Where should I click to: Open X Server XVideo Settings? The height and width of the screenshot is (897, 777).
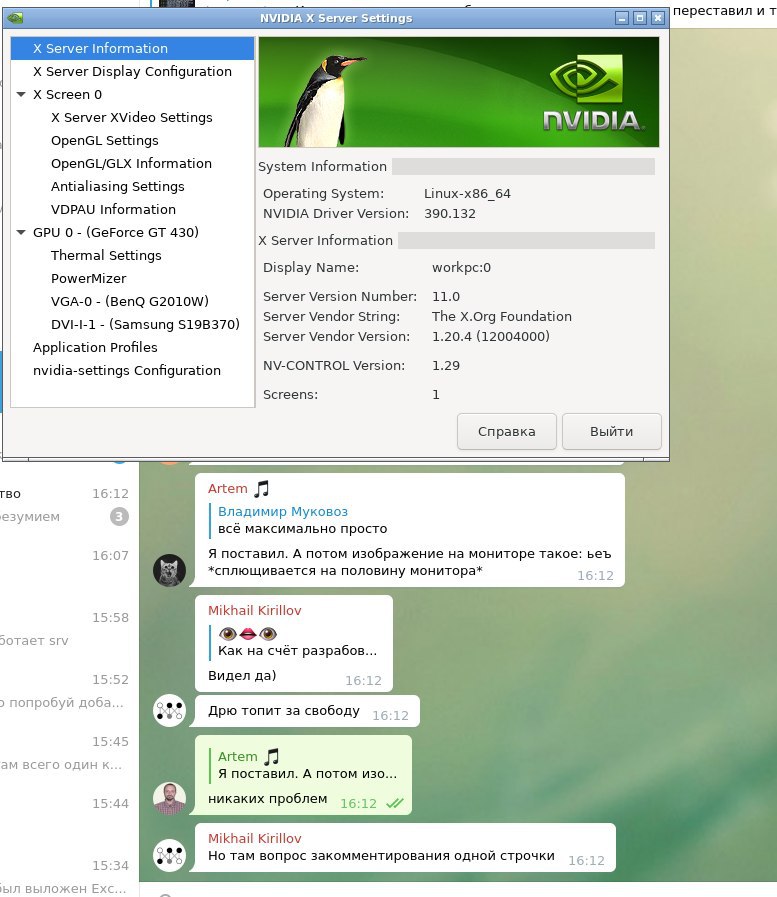coord(132,117)
